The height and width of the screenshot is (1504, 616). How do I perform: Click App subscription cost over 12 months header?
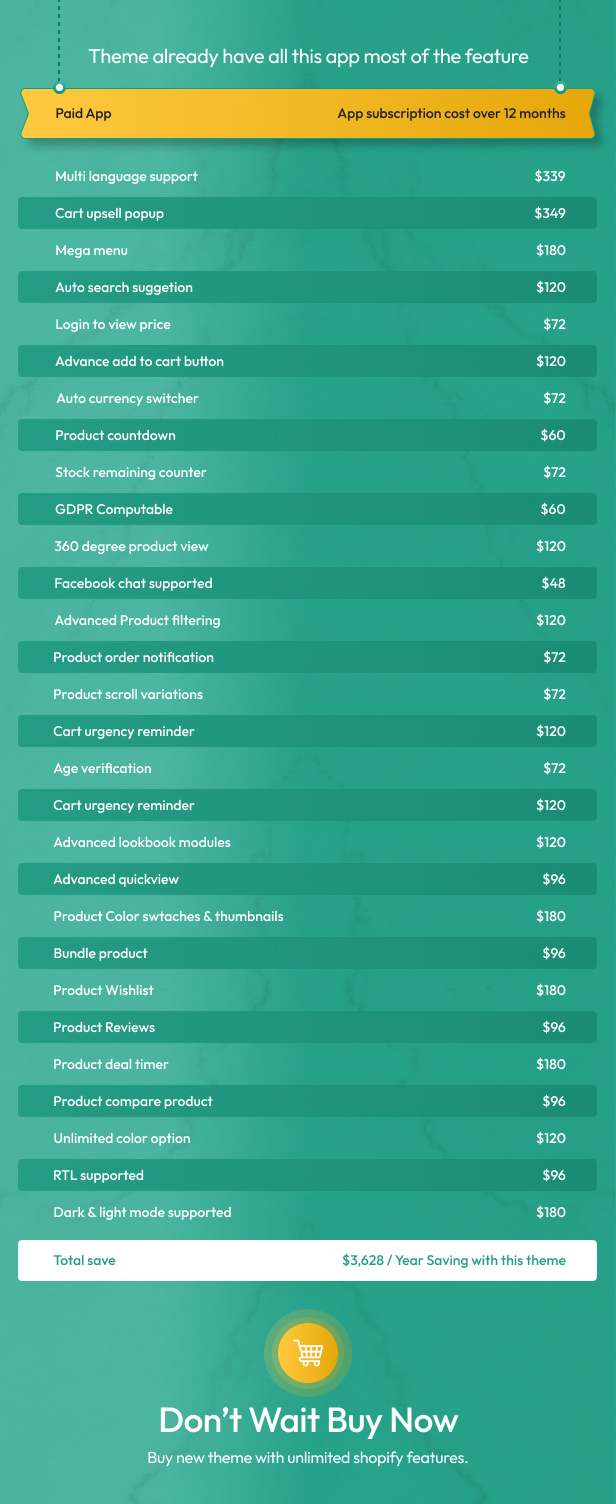tap(451, 113)
